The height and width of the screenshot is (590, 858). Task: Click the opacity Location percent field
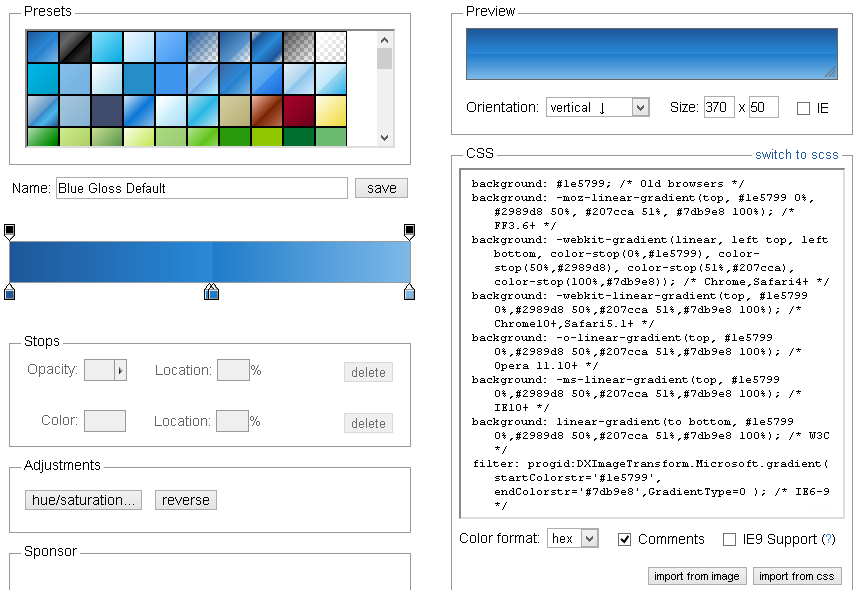click(x=233, y=371)
